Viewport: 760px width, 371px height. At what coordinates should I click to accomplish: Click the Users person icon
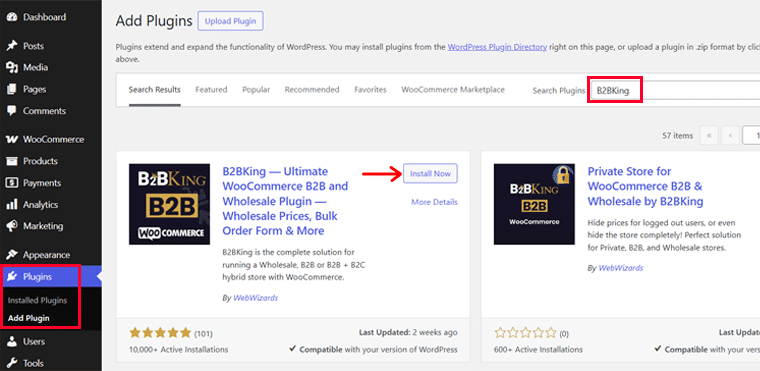12,341
